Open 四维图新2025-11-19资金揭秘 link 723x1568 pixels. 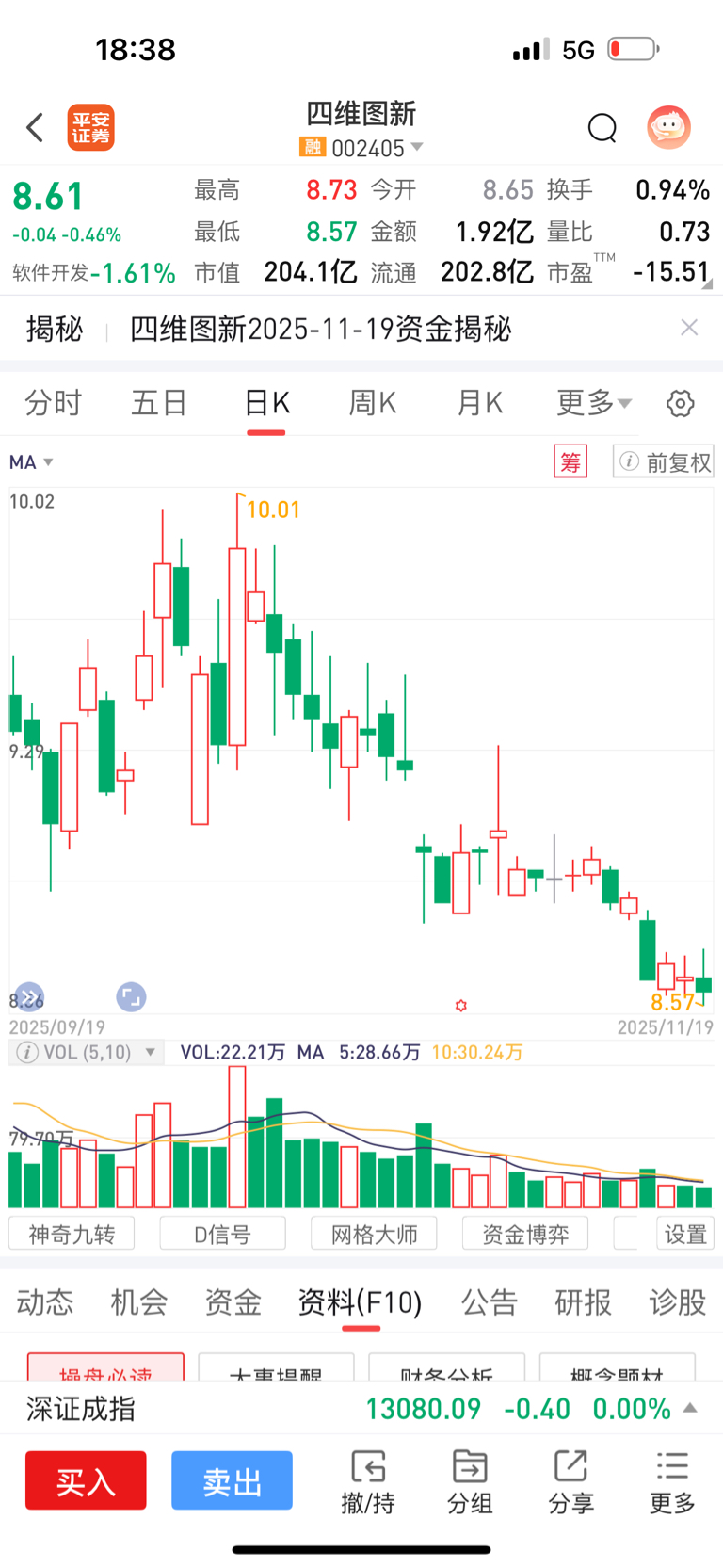(x=320, y=329)
